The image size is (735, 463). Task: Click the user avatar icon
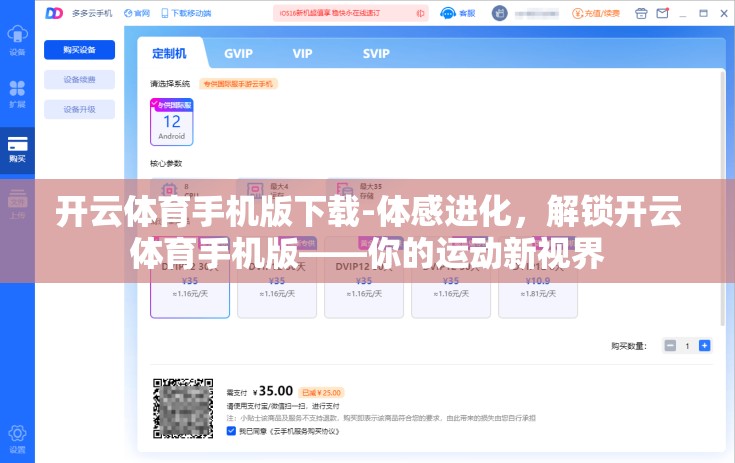[500, 13]
